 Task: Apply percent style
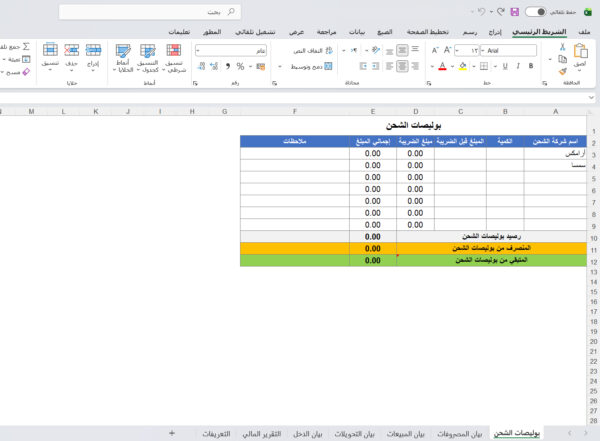(x=240, y=66)
